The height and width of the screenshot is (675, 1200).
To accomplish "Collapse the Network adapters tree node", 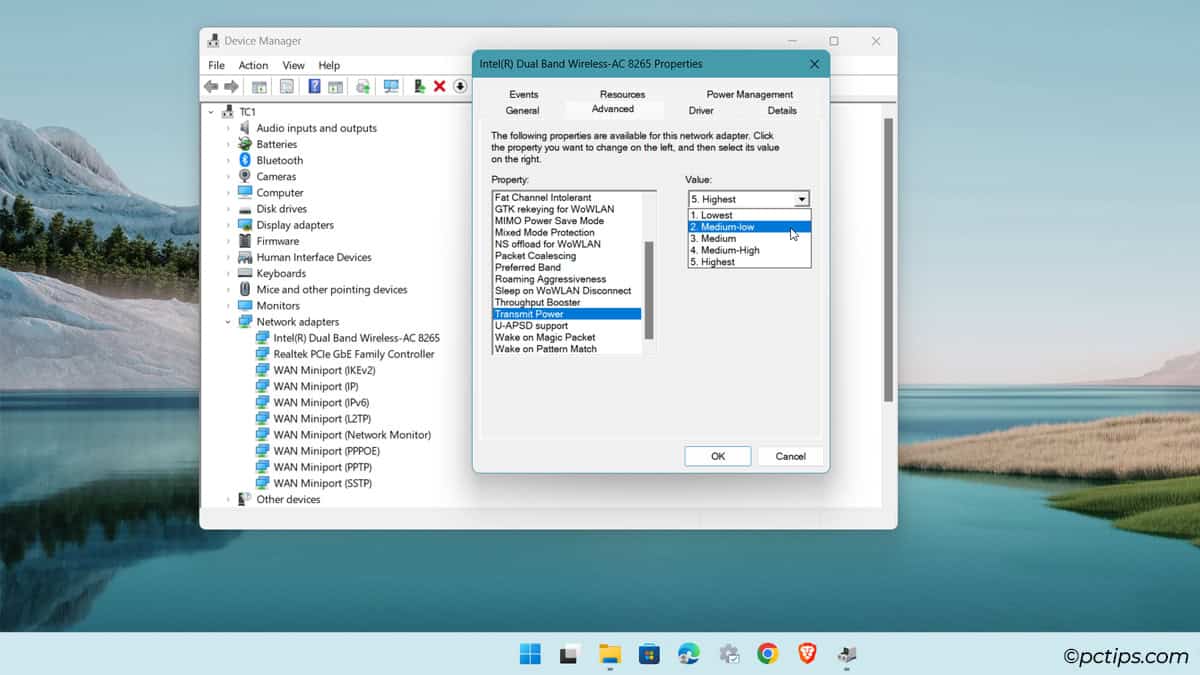I will tap(228, 322).
